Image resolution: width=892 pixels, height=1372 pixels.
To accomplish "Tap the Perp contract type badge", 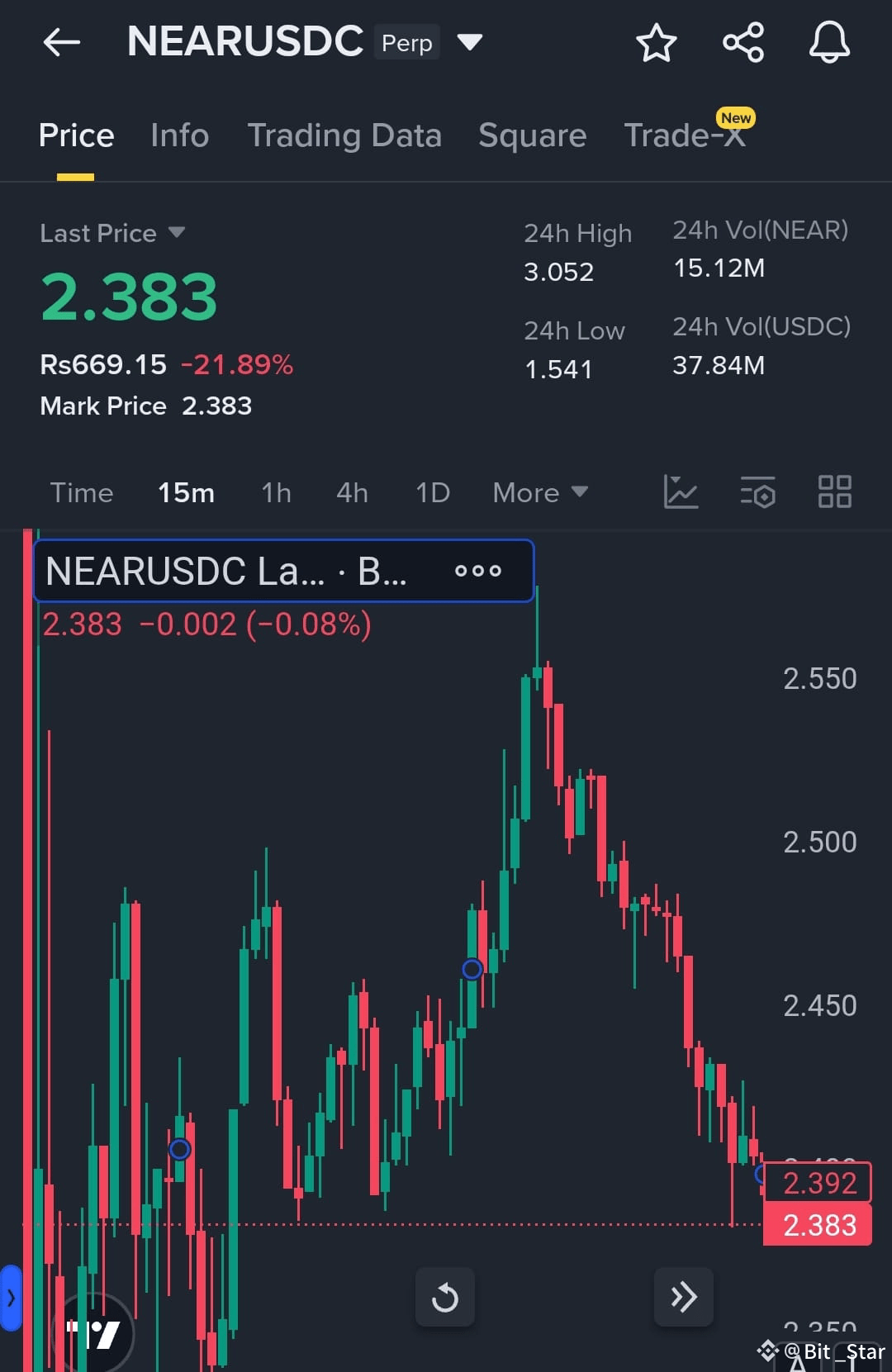I will tap(406, 42).
